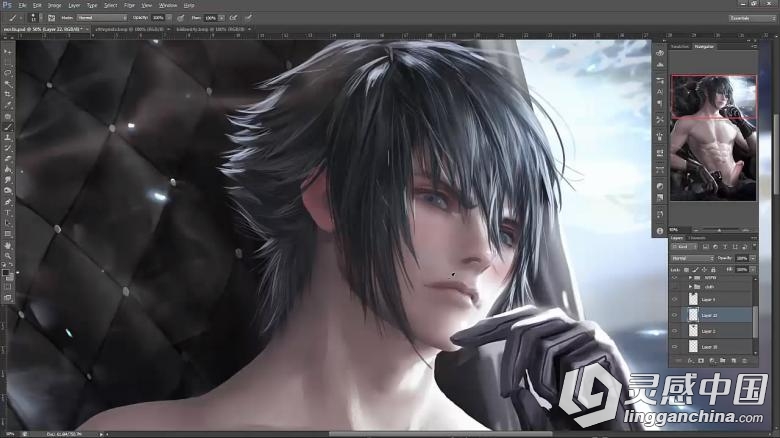Delete layer with trash icon

[x=744, y=361]
